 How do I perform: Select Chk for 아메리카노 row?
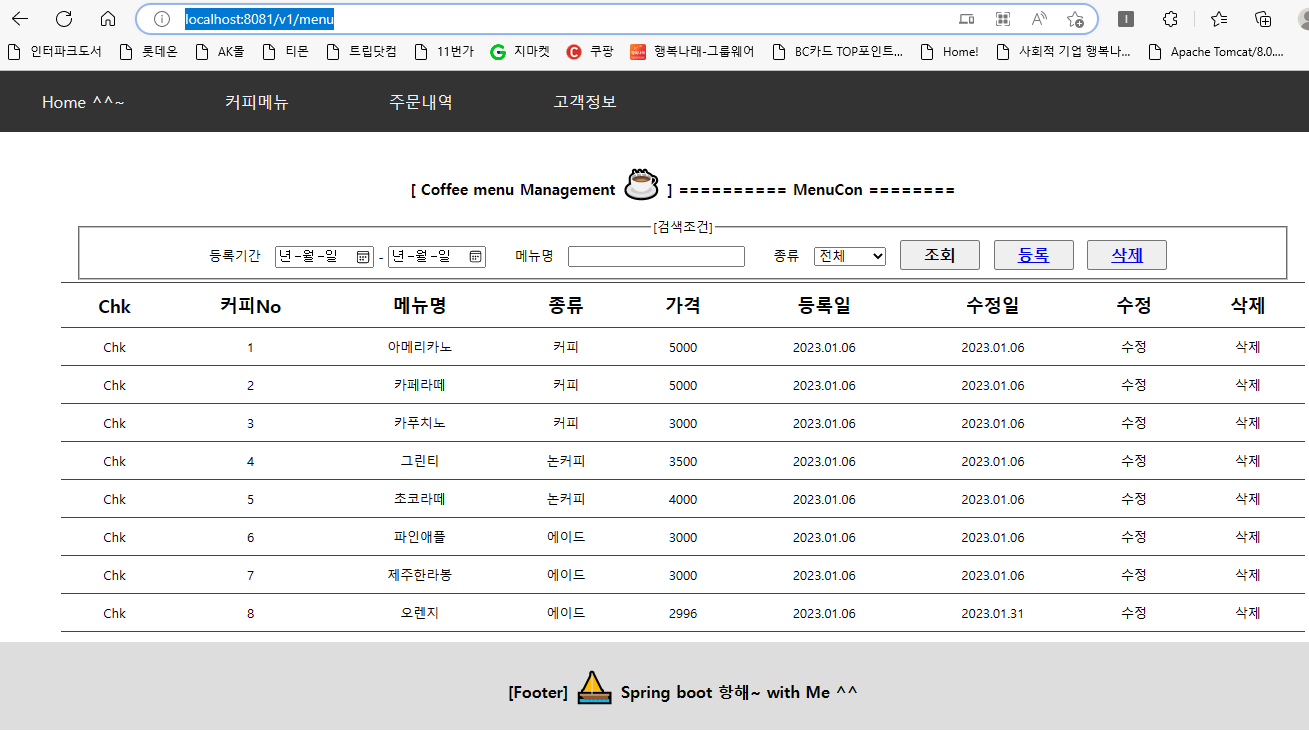pos(115,347)
